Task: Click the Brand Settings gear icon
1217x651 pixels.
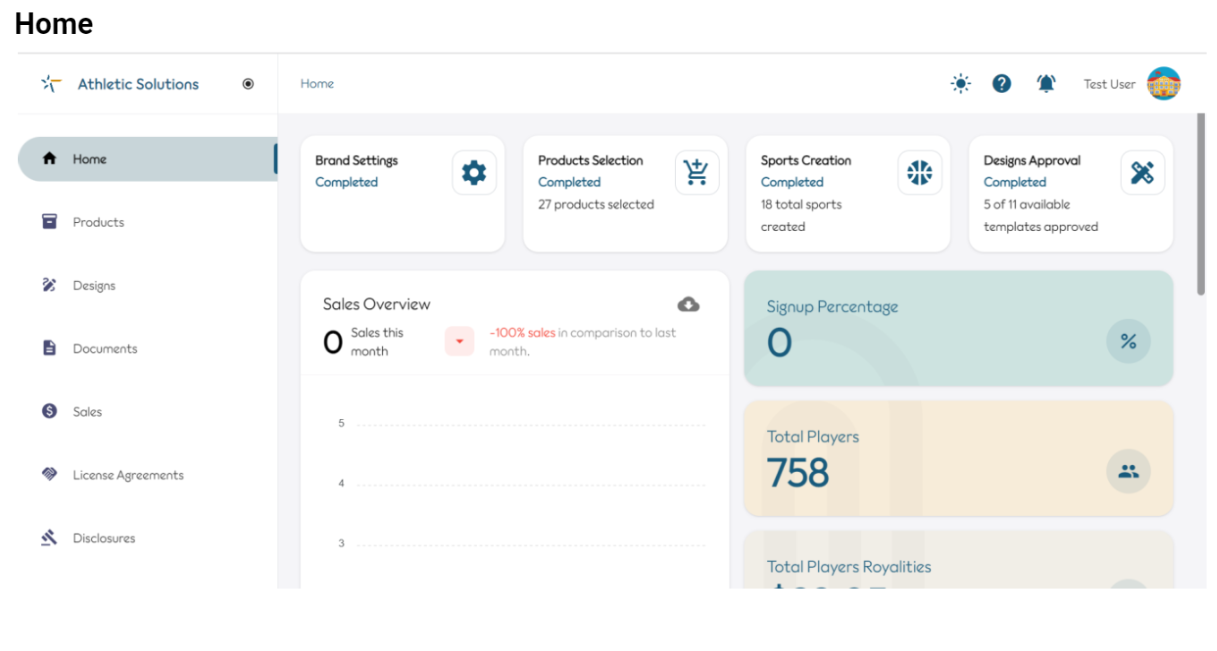Action: click(474, 173)
